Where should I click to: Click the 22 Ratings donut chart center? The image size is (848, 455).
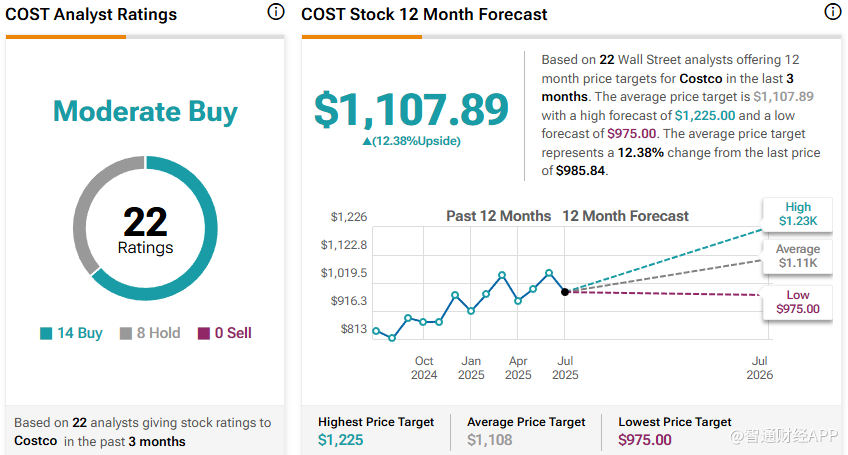point(145,229)
